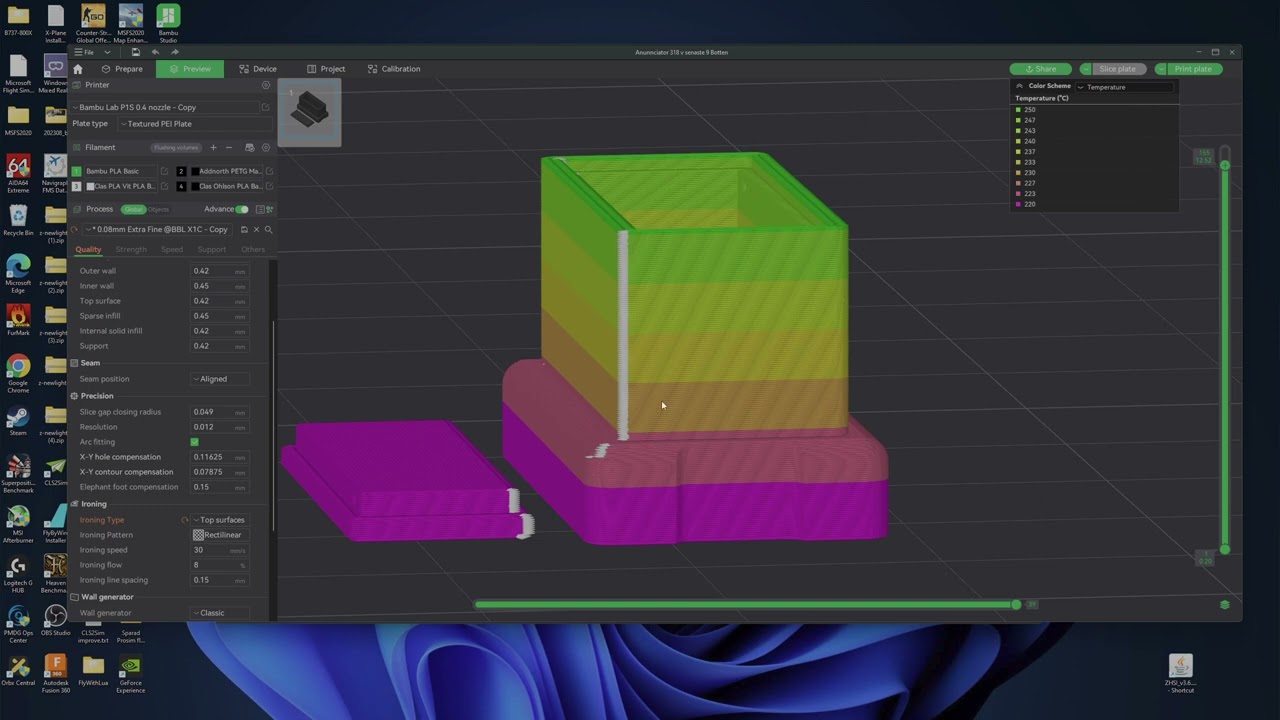Open the Others settings tab
Screen dimensions: 1280x720
(x=253, y=250)
